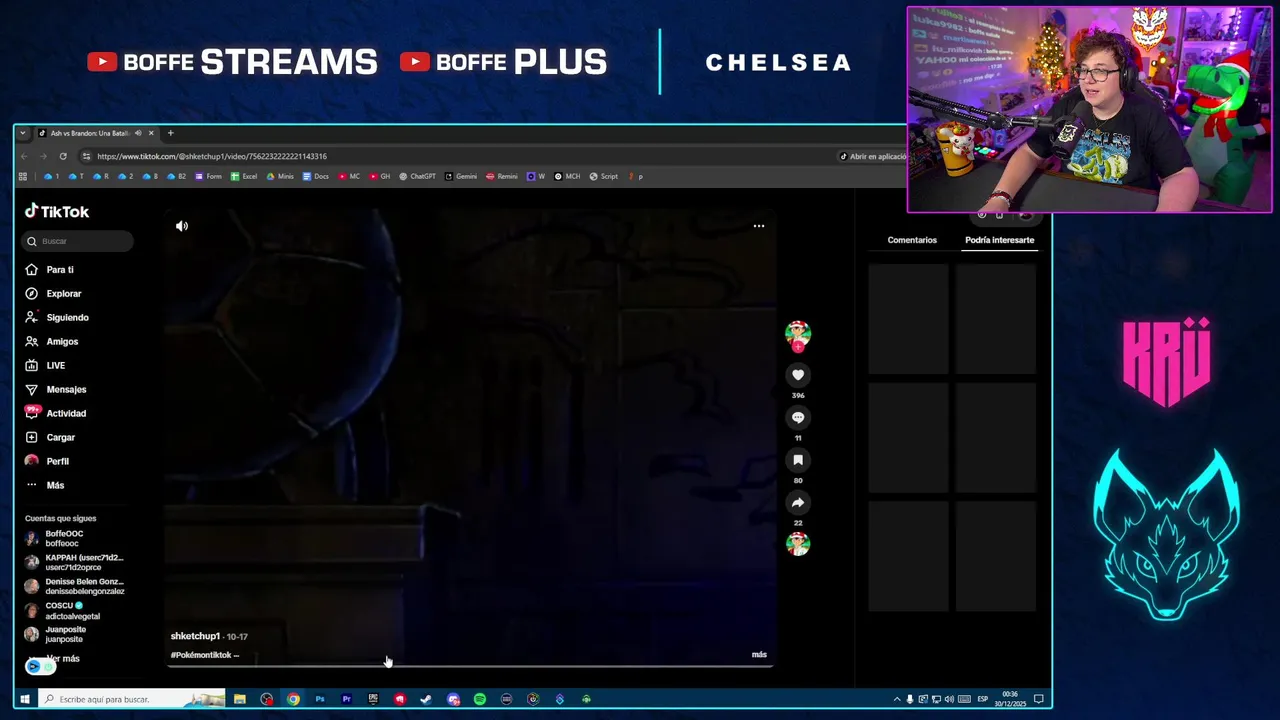Open the #Pokémontiktok hashtag

point(201,655)
